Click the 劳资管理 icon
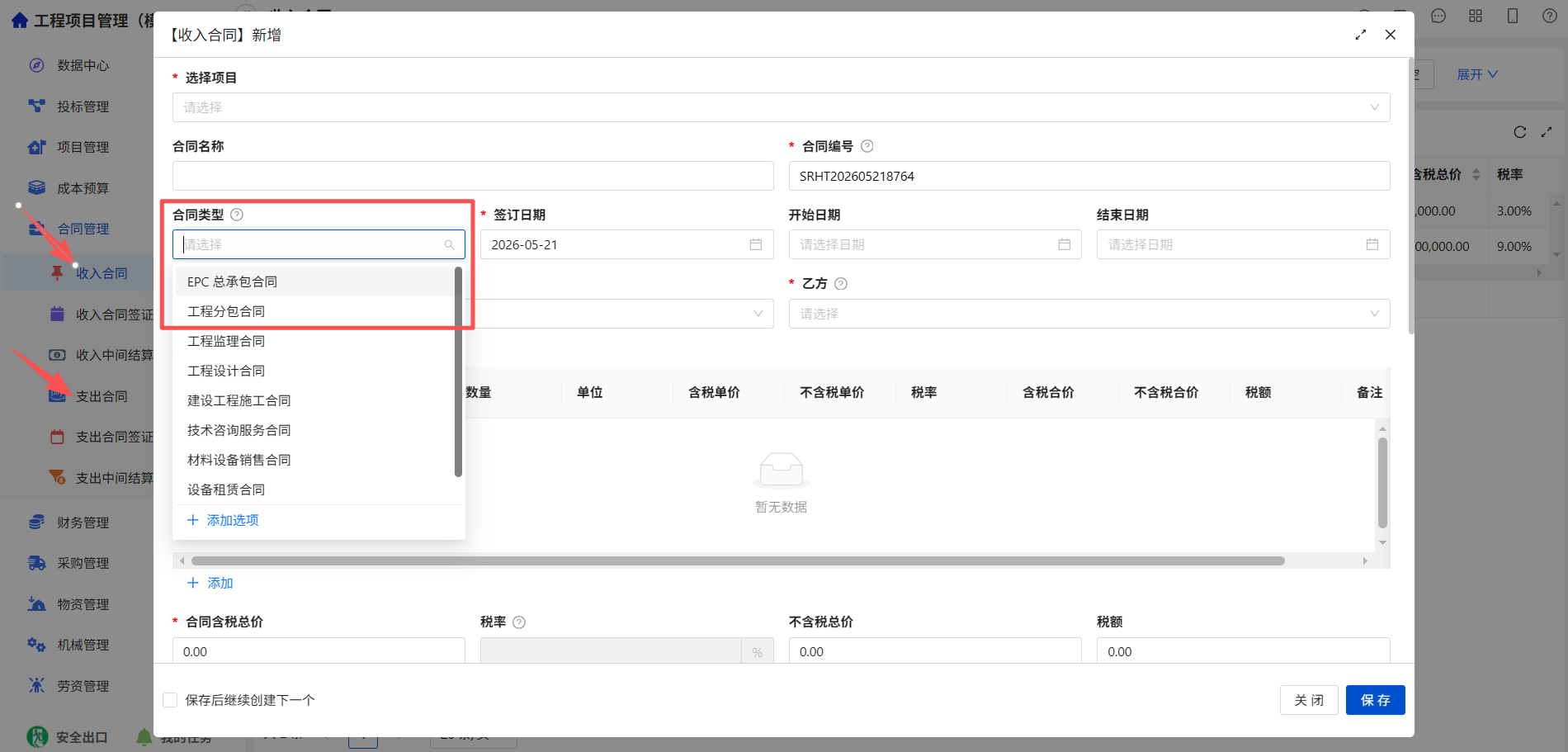Image resolution: width=1568 pixels, height=752 pixels. click(x=36, y=685)
